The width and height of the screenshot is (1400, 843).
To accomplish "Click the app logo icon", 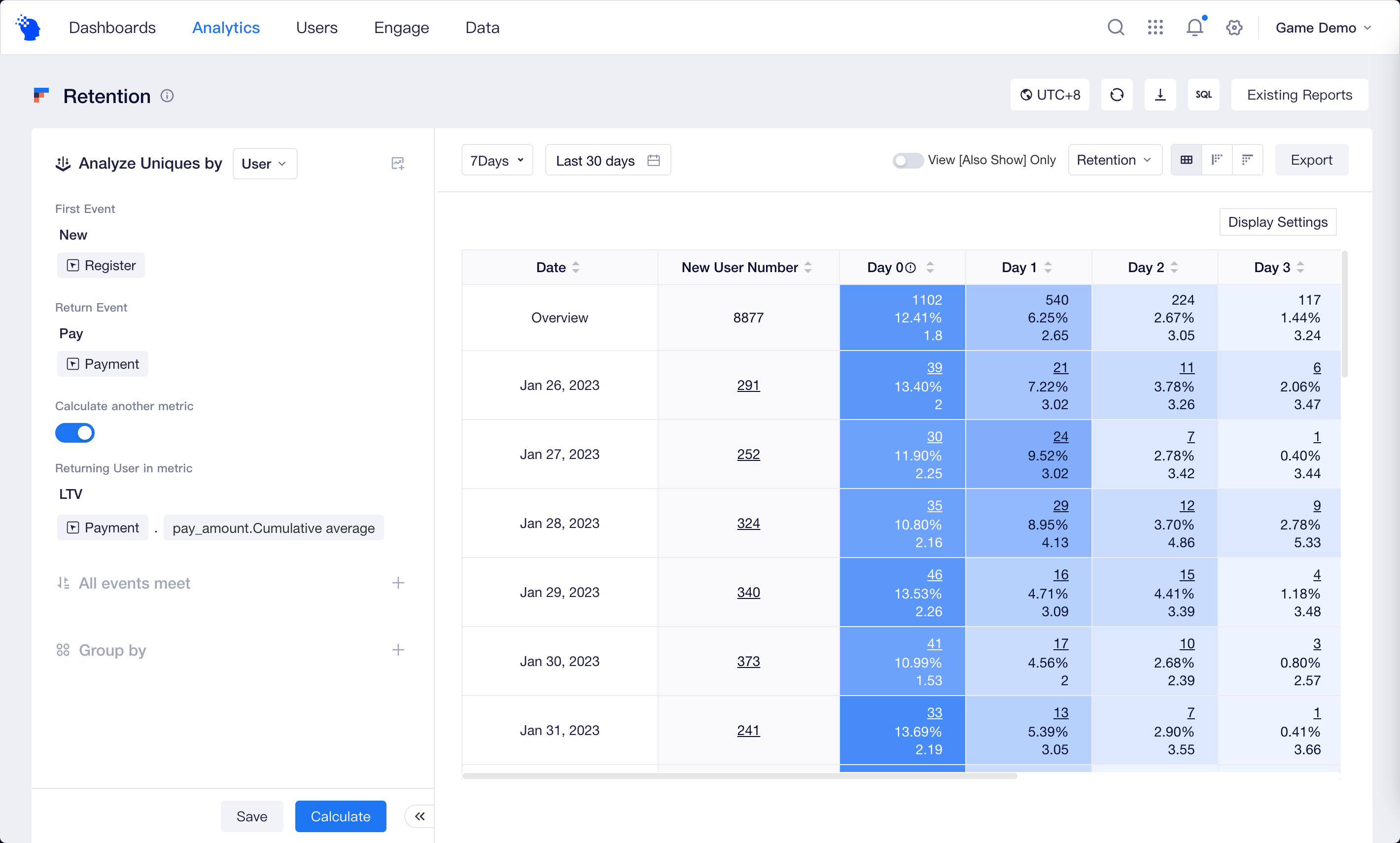I will [x=29, y=27].
